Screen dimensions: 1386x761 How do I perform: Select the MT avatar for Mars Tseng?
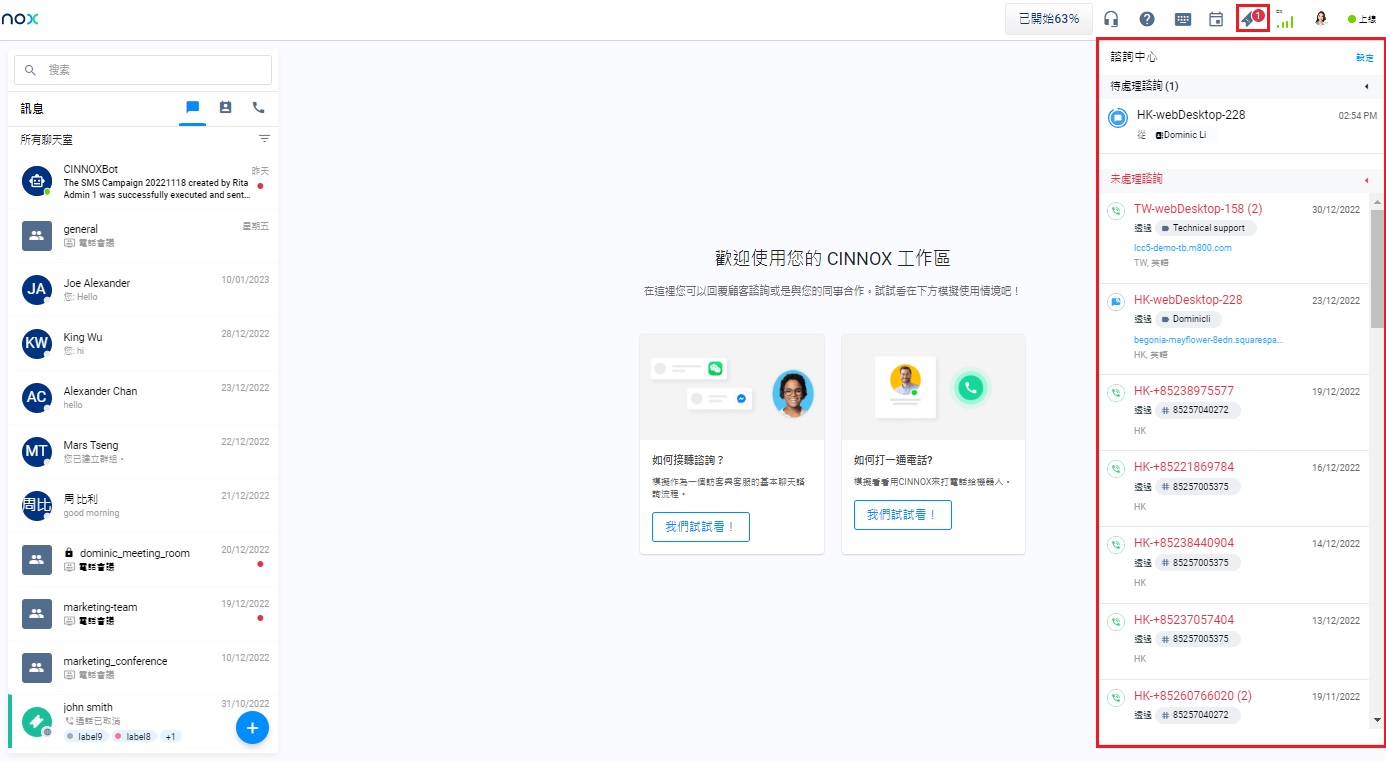pos(37,451)
